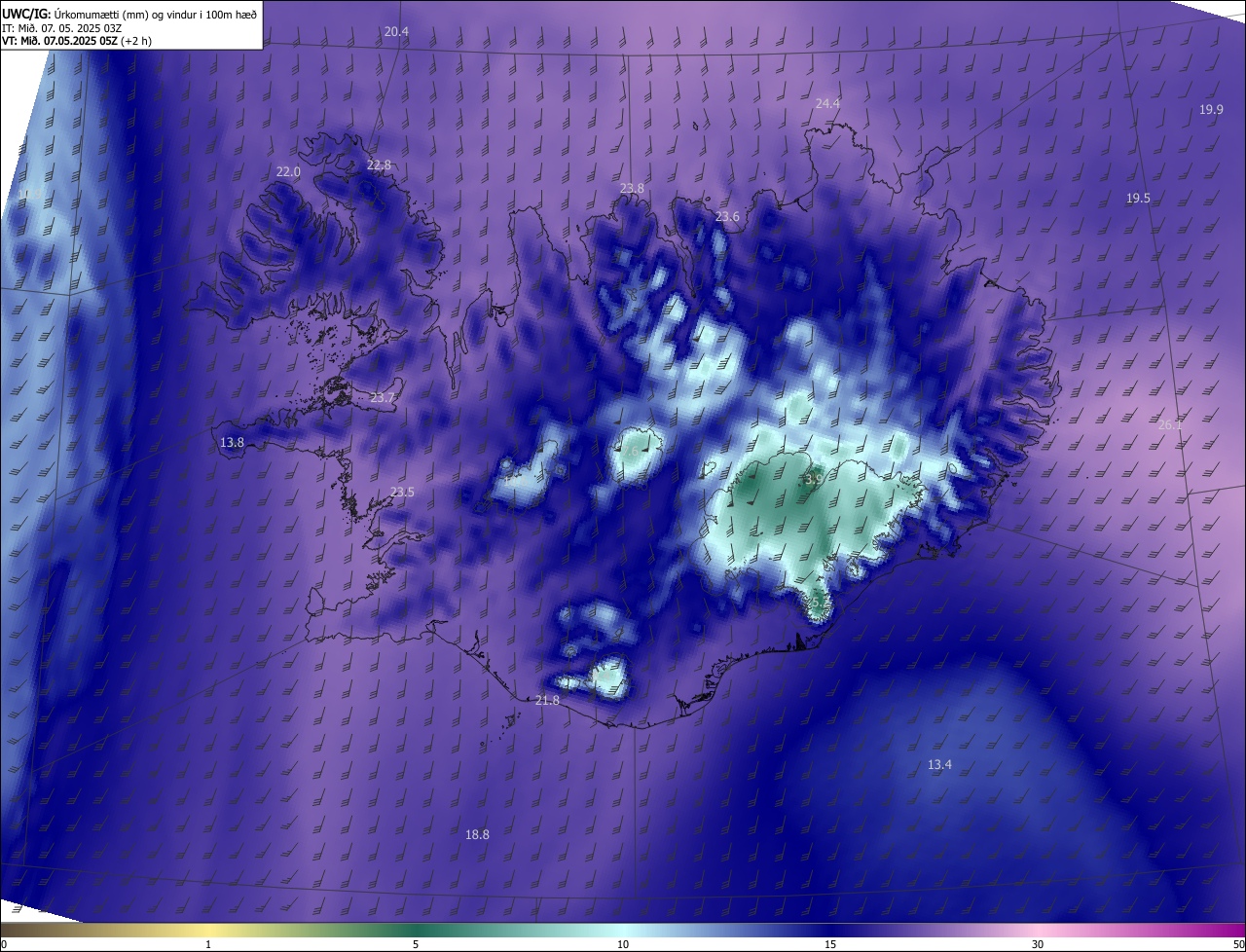Click the map value 24.4
Screen dimensions: 1246x952
click(827, 103)
